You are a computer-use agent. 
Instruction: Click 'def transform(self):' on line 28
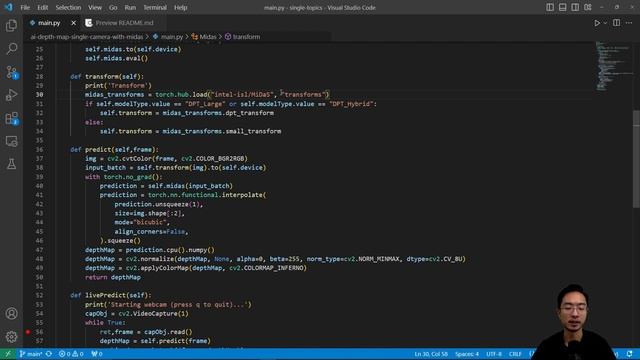(x=107, y=76)
